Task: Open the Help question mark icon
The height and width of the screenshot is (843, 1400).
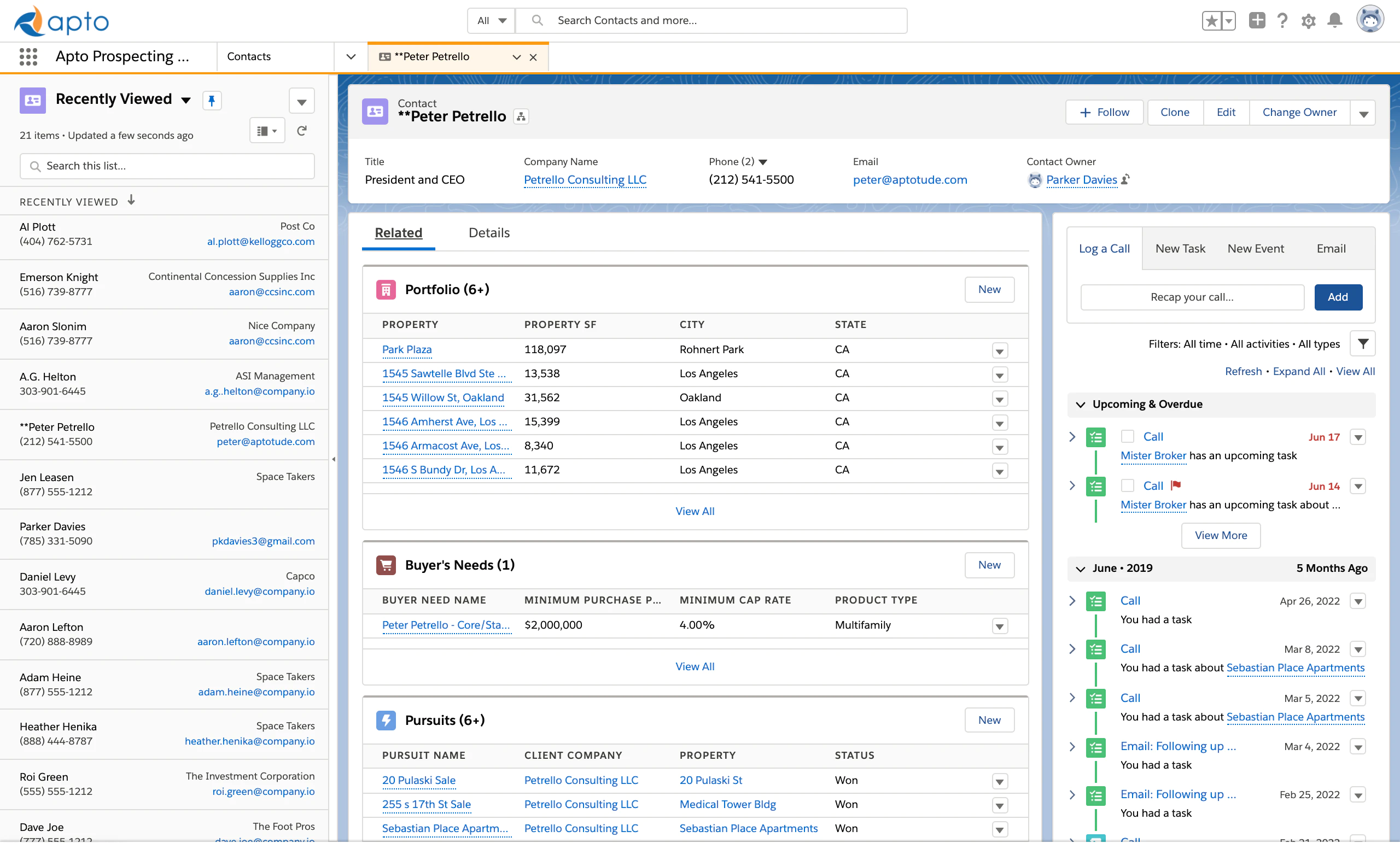Action: tap(1282, 20)
